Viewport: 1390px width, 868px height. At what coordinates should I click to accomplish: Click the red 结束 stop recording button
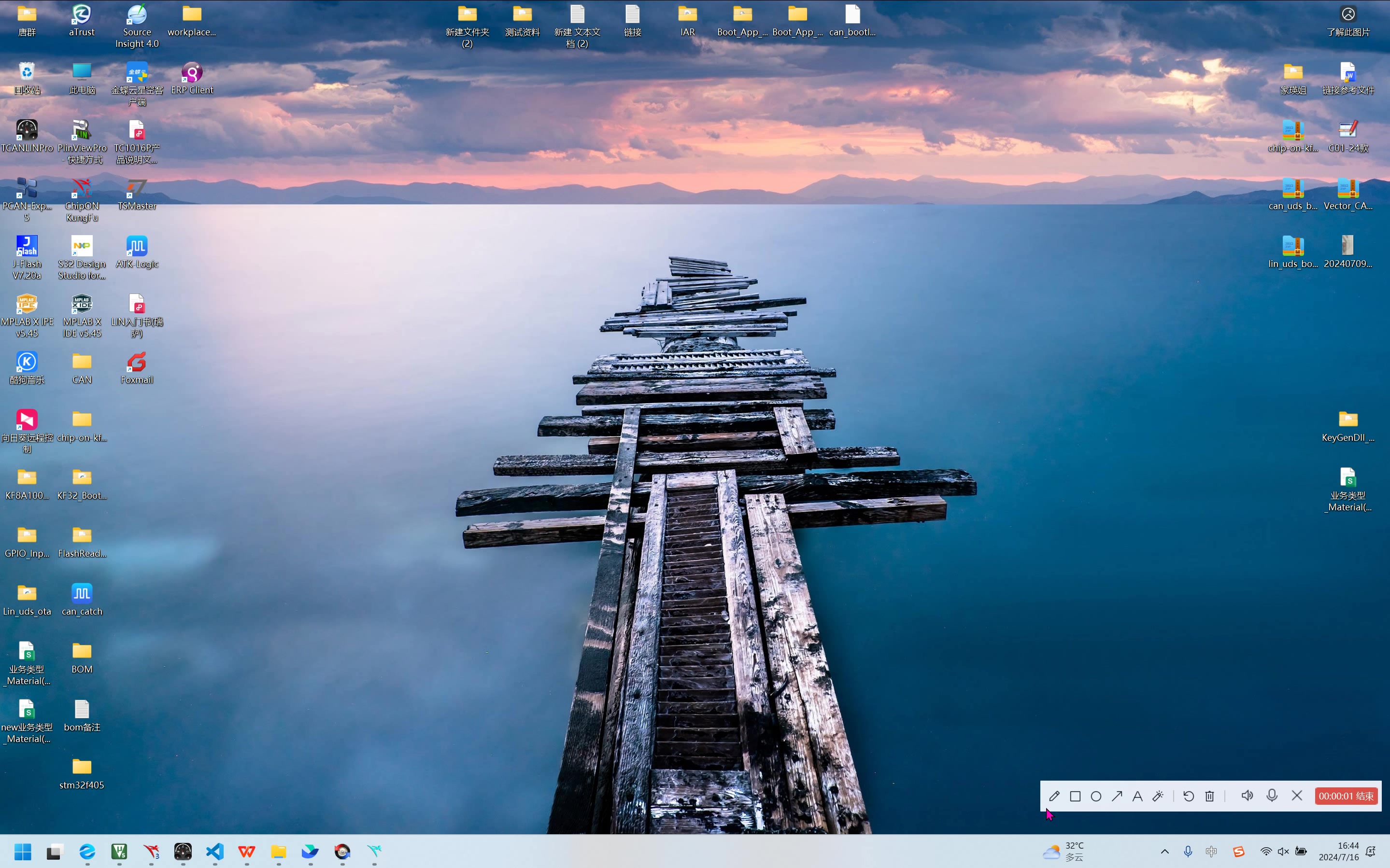click(1346, 796)
